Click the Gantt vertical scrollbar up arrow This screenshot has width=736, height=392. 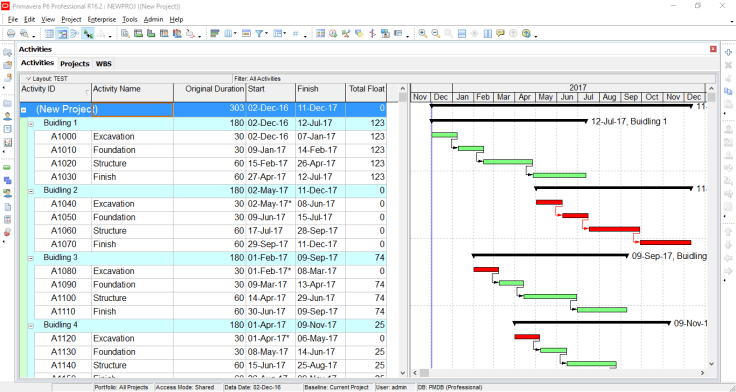click(x=711, y=88)
